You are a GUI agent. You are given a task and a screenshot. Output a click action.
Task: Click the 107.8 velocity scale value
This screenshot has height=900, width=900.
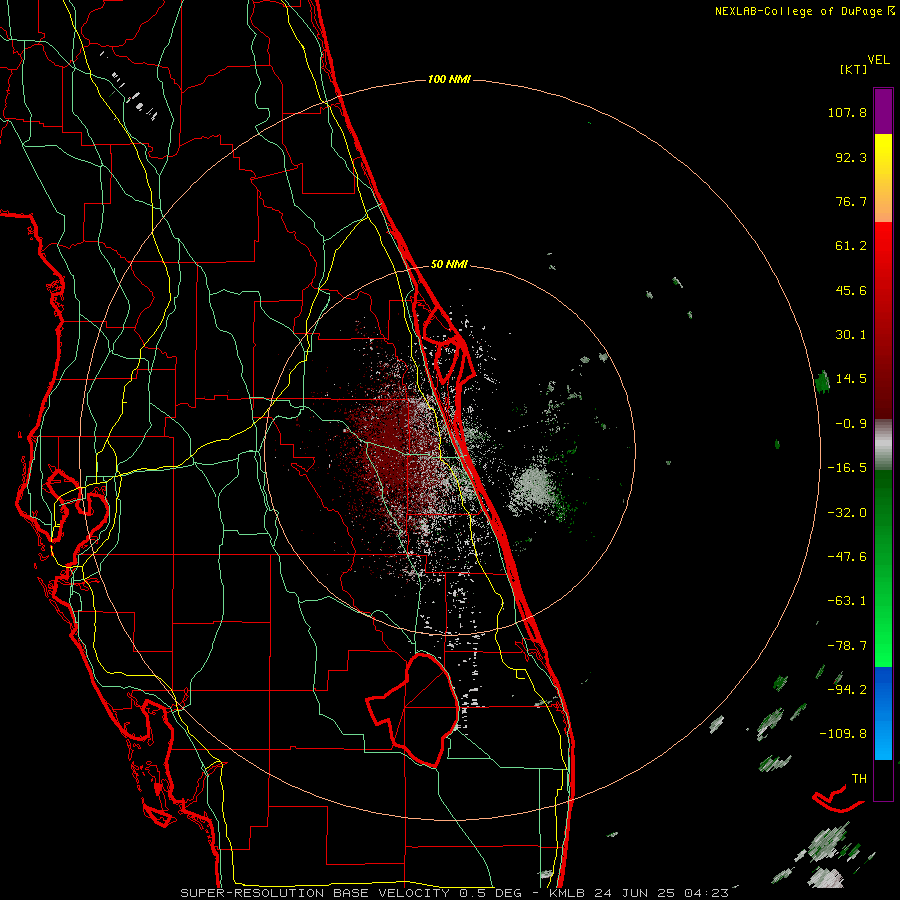[x=847, y=113]
